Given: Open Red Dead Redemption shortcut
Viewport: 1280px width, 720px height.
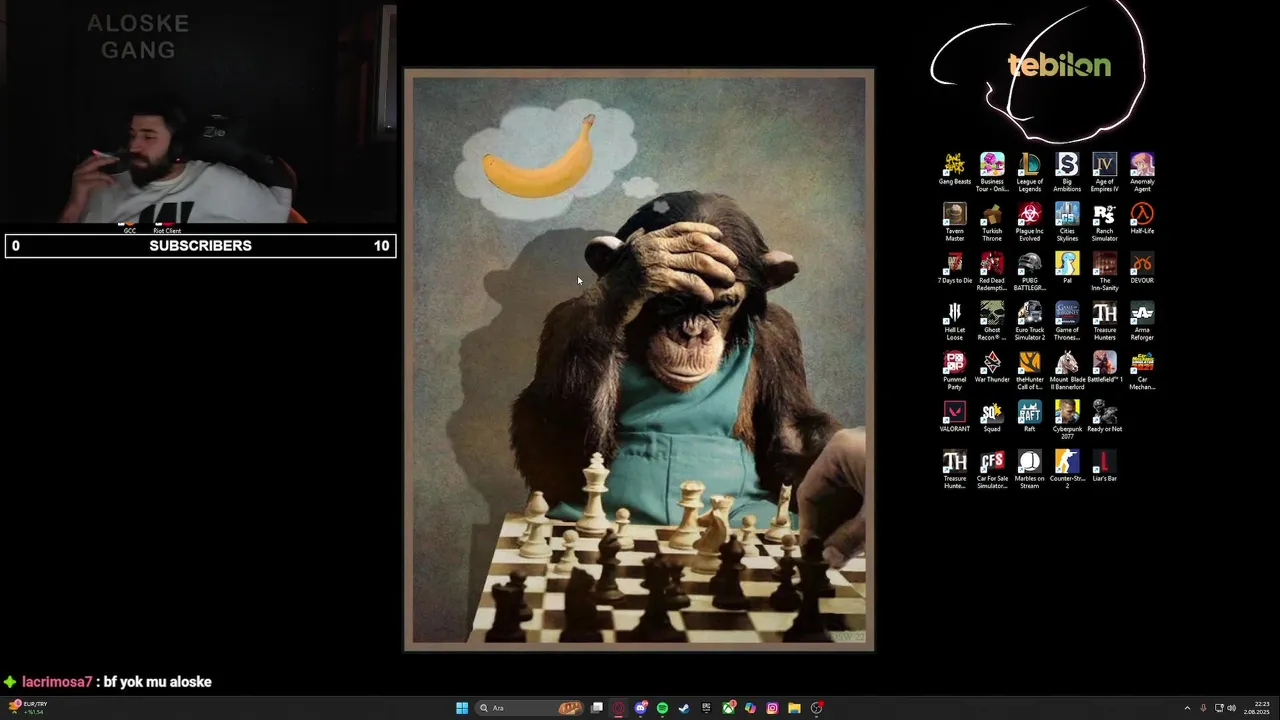Looking at the screenshot, I should coord(992,271).
